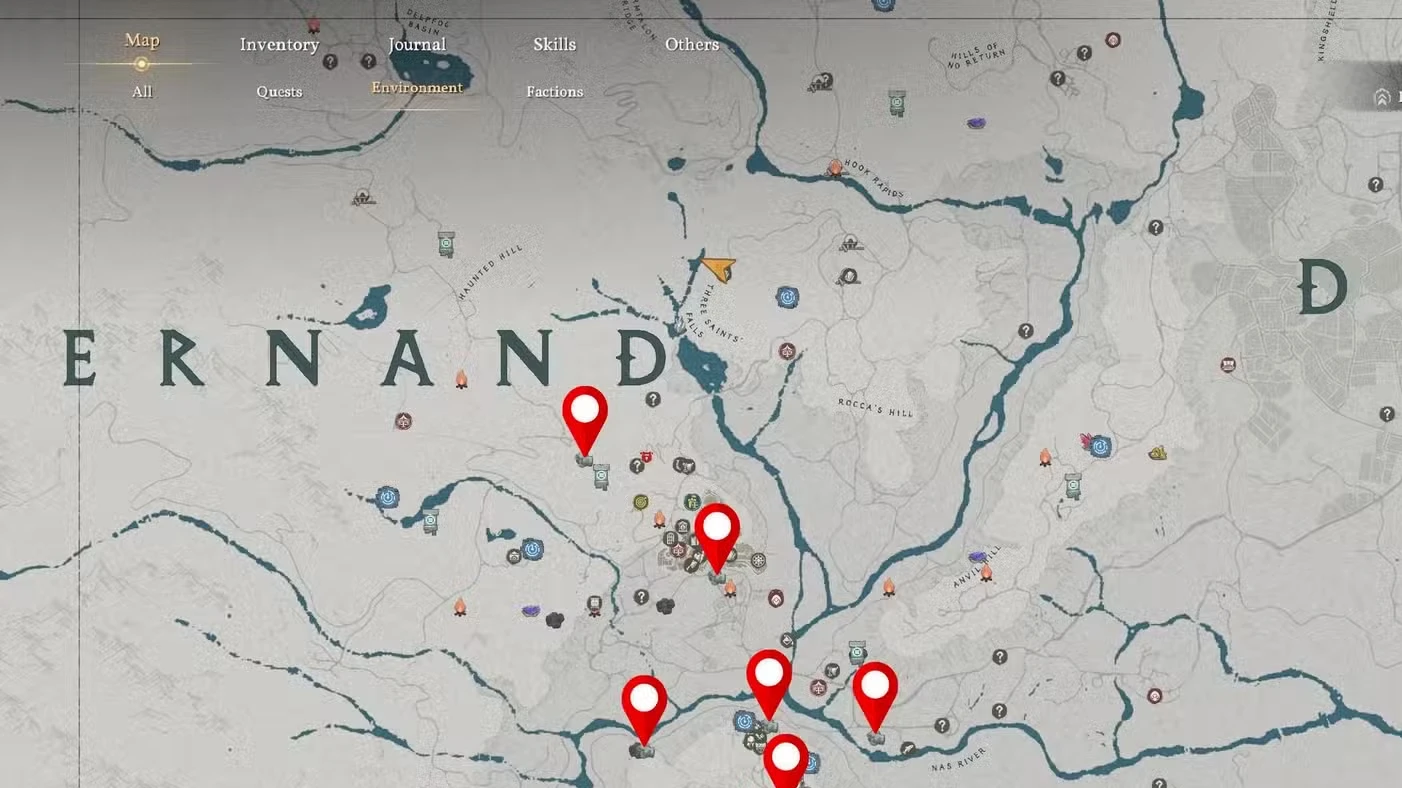Screen dimensions: 1402x788
Task: Select the campfire icon on Anvil Hill
Action: point(986,573)
